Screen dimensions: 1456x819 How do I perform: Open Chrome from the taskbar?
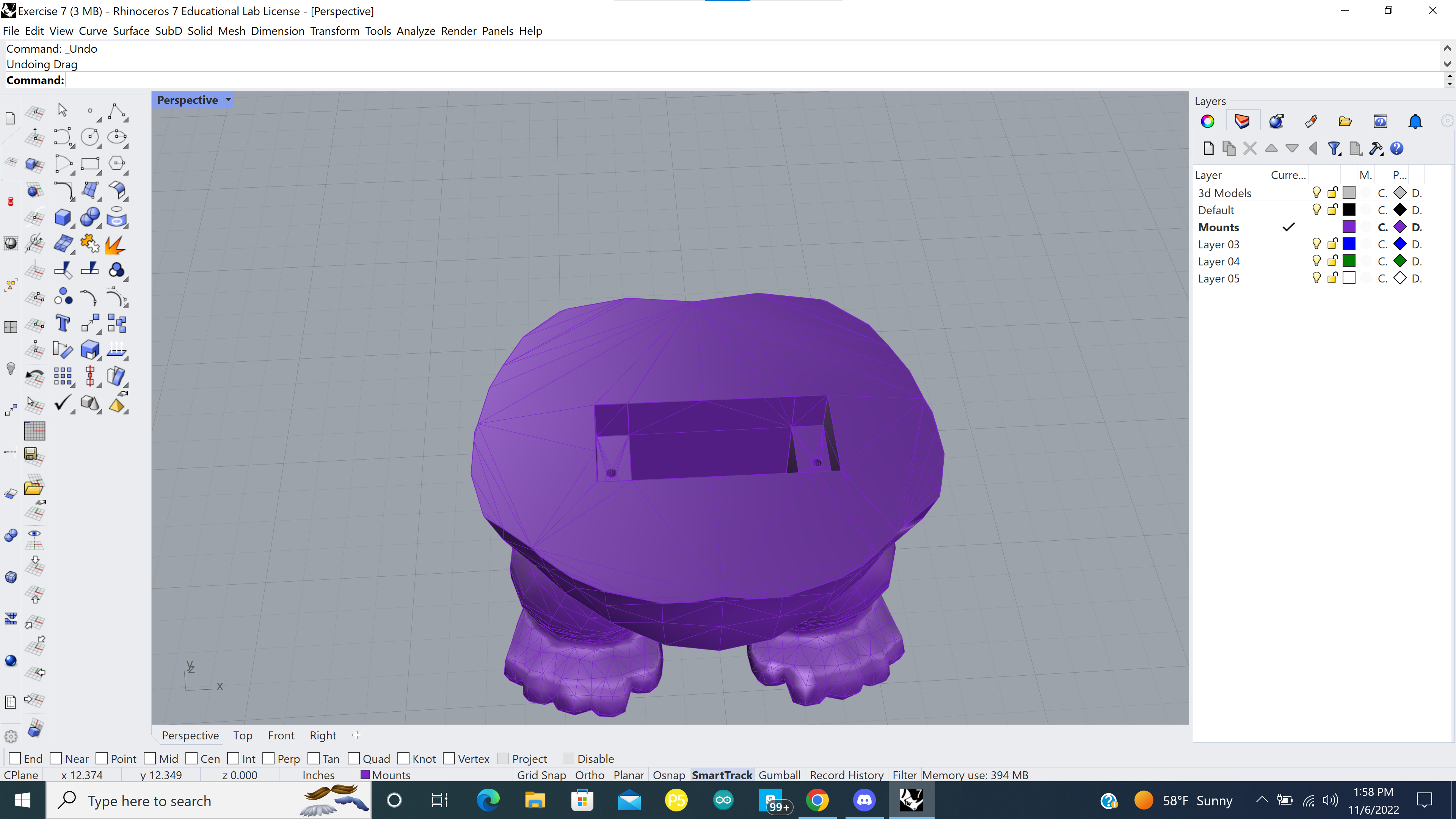tap(817, 800)
